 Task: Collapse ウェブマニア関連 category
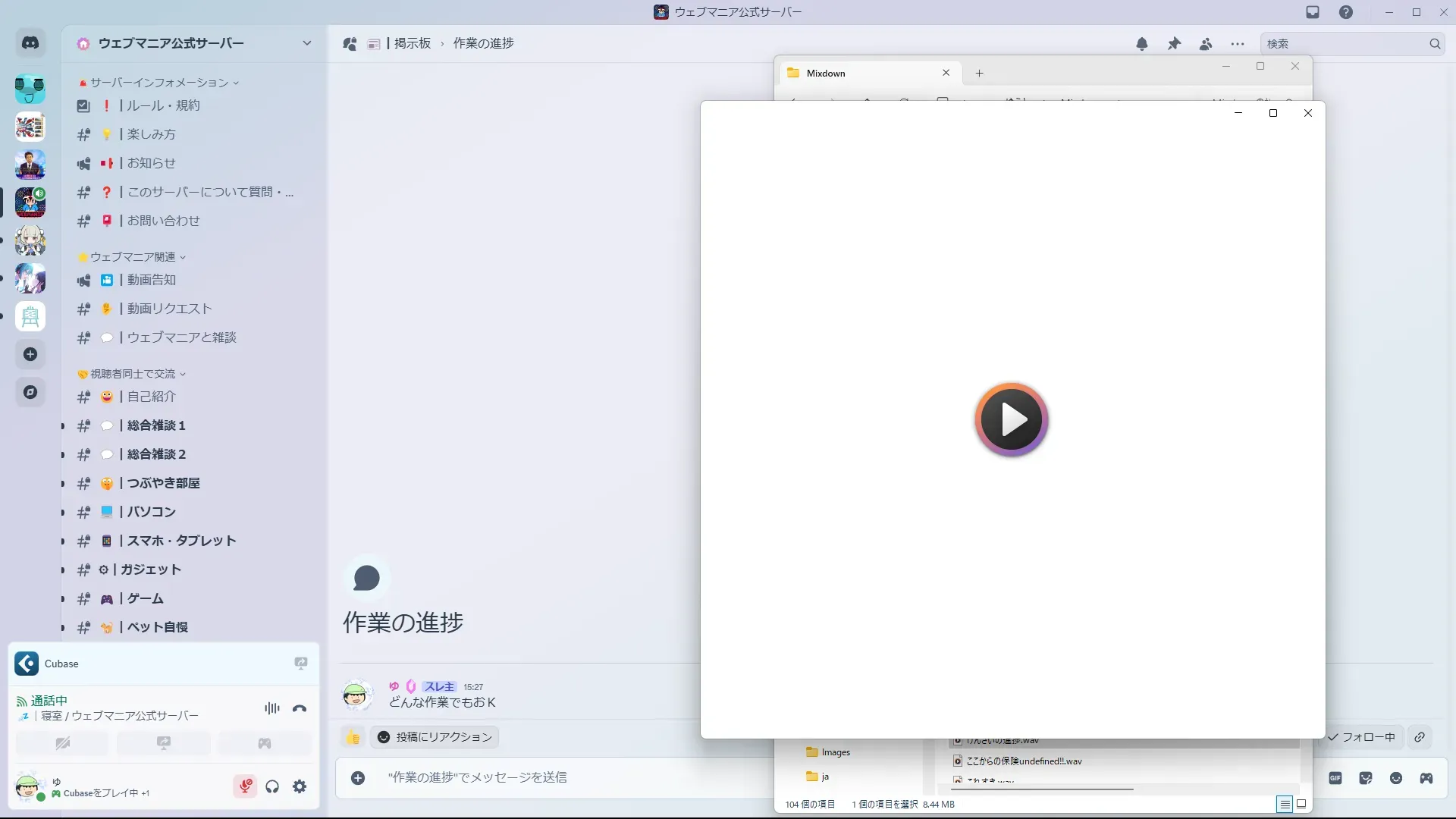(x=133, y=257)
